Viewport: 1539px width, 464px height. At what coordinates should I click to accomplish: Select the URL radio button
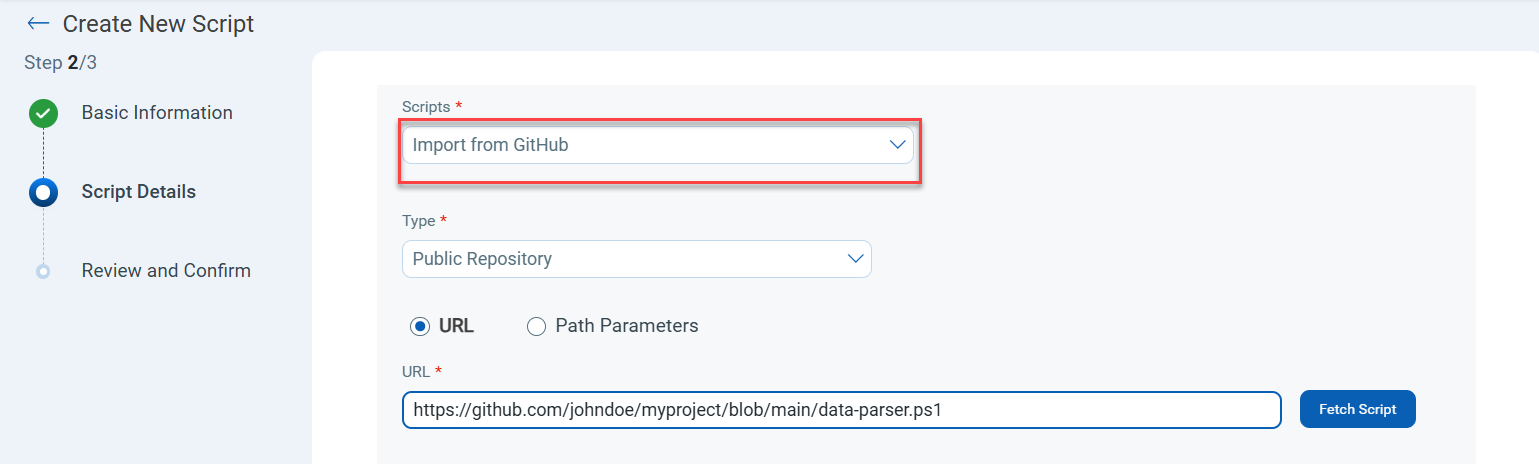[x=420, y=326]
